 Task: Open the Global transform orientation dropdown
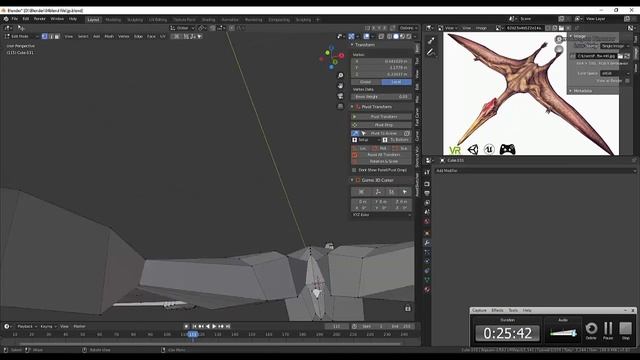[x=182, y=28]
